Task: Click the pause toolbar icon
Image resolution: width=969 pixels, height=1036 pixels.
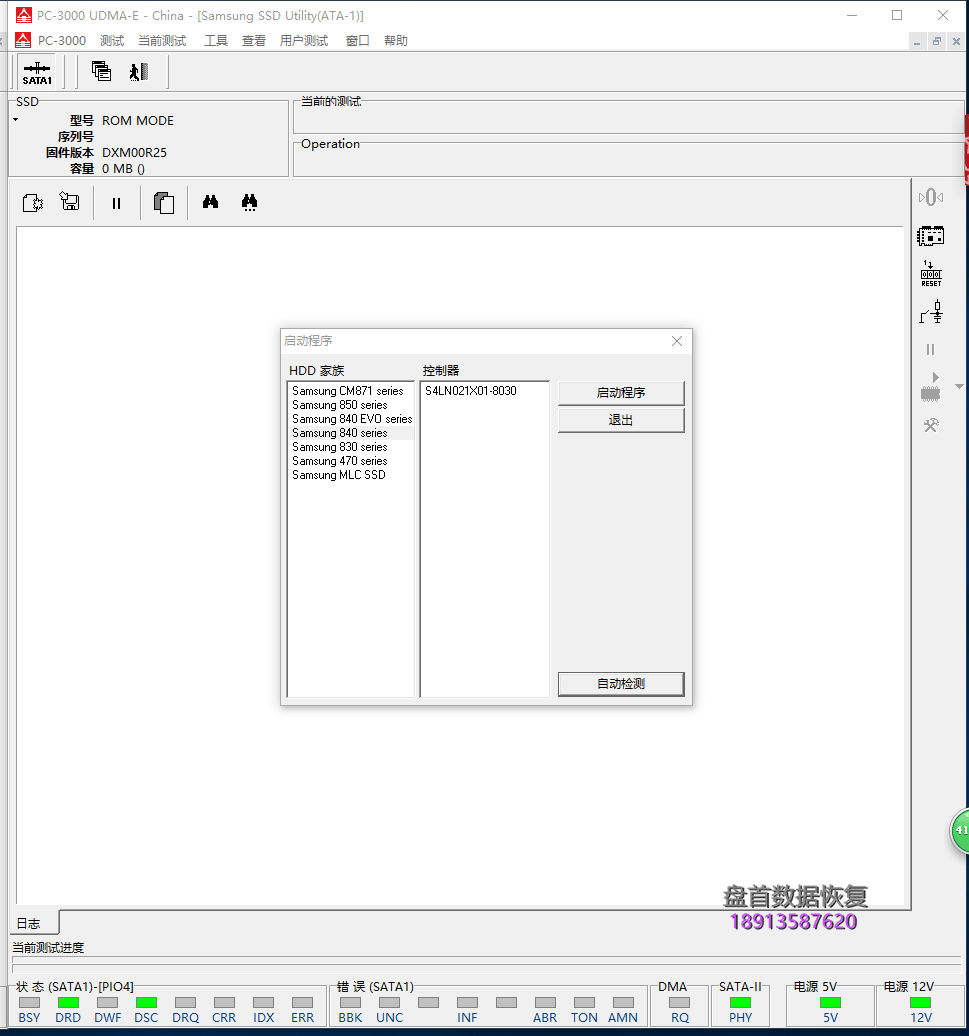Action: 116,204
